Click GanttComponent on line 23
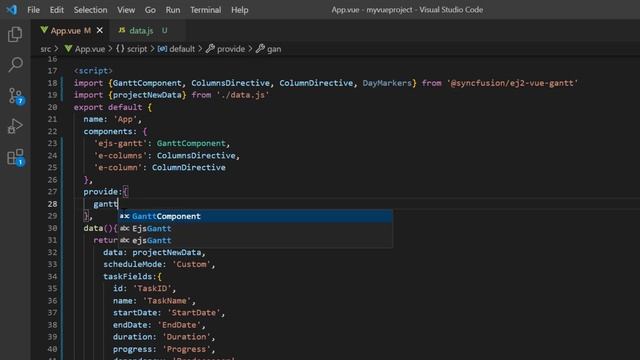640x360 pixels. click(x=191, y=143)
